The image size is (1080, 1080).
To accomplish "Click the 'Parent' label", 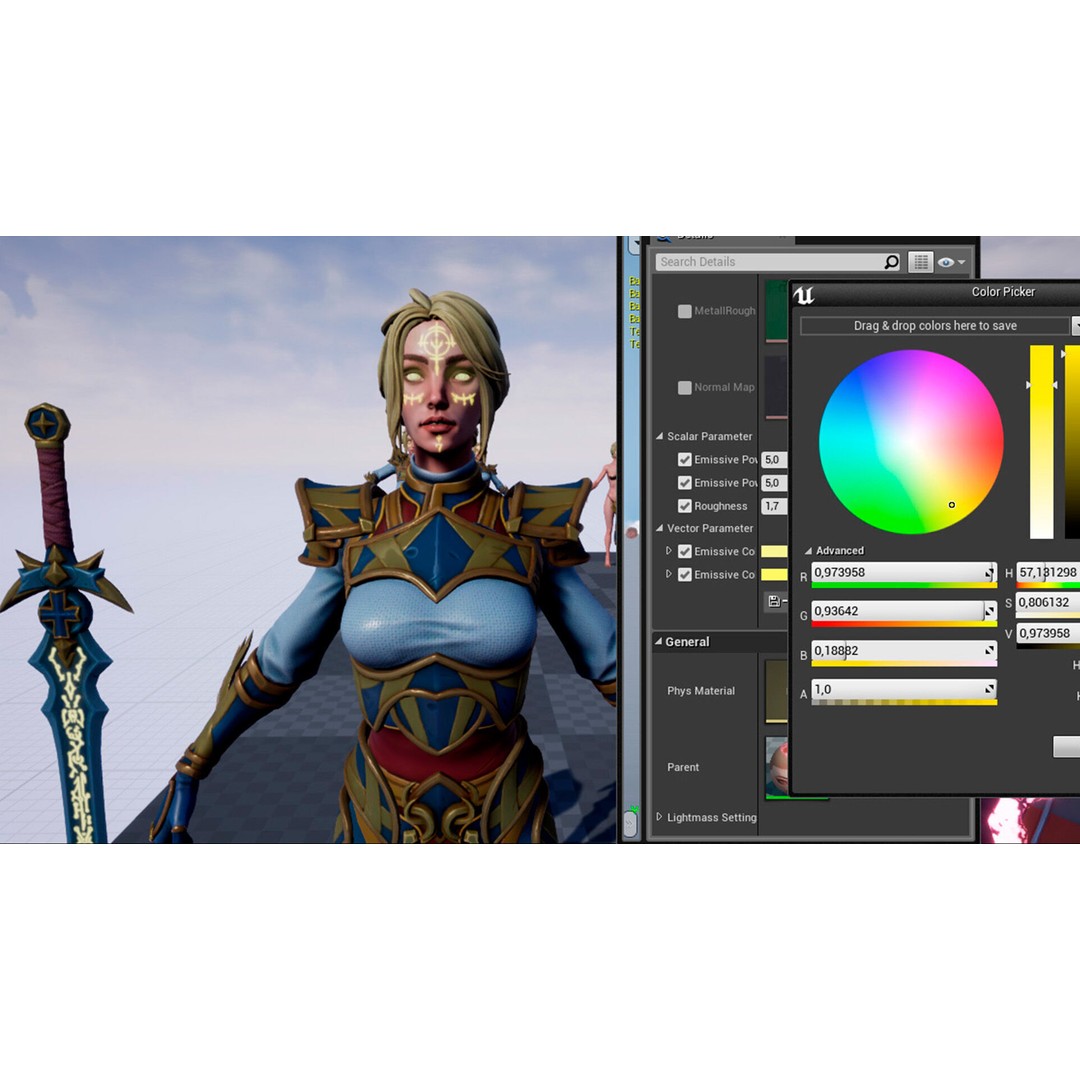I will [x=683, y=767].
